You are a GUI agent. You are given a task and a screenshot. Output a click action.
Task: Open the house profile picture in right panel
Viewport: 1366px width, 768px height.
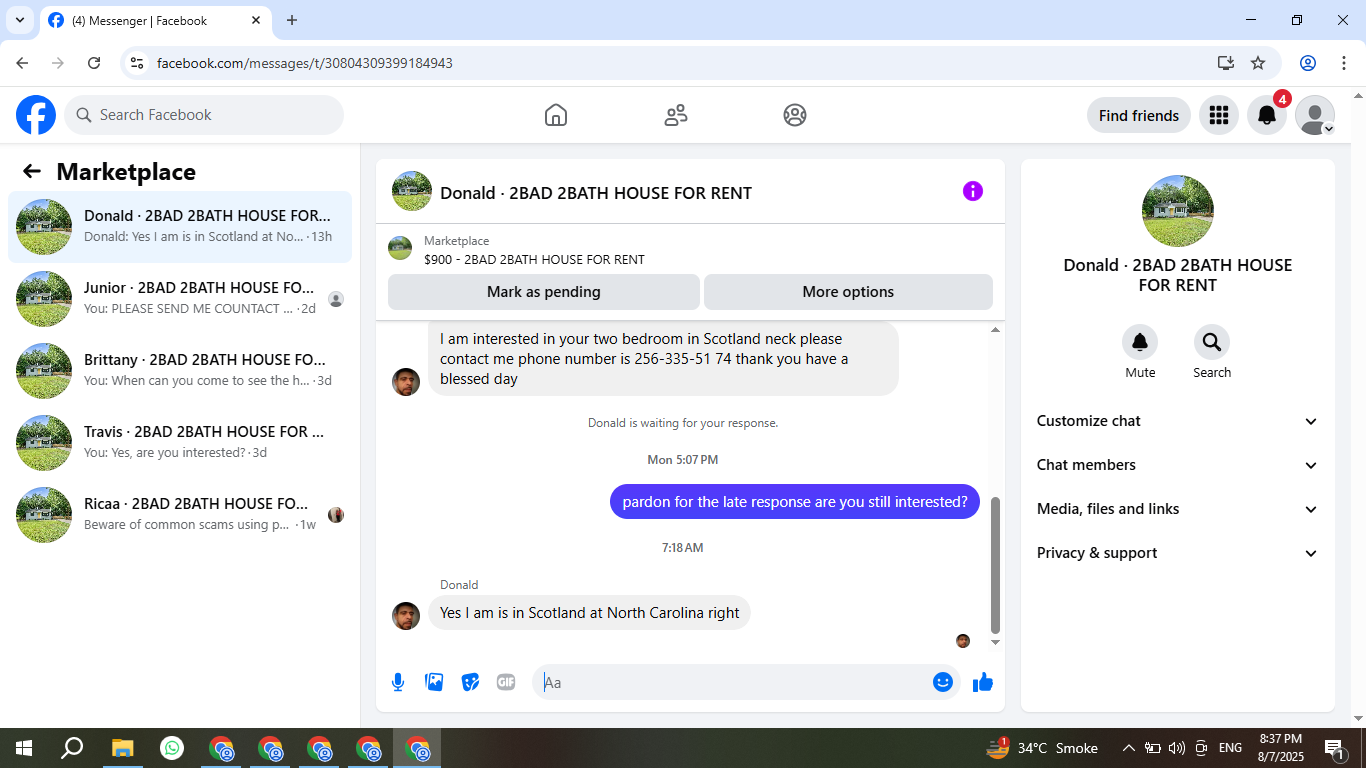point(1178,211)
